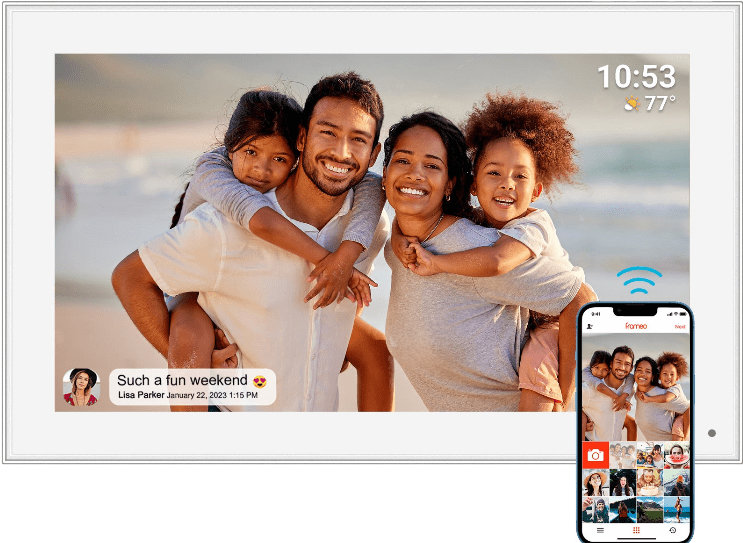
Task: Tap the add friend icon in phone header
Action: pos(589,327)
